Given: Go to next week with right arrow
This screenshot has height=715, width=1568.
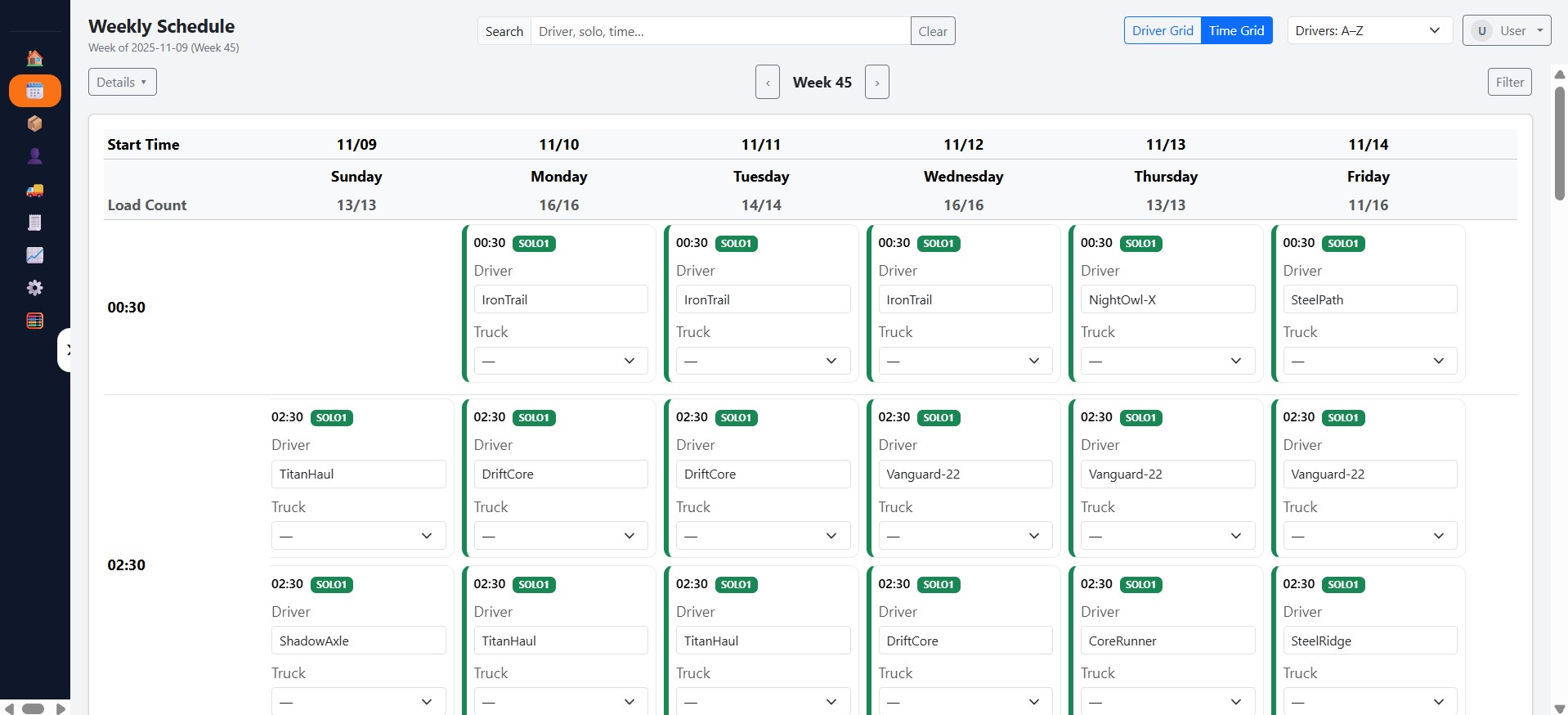Looking at the screenshot, I should tap(876, 83).
